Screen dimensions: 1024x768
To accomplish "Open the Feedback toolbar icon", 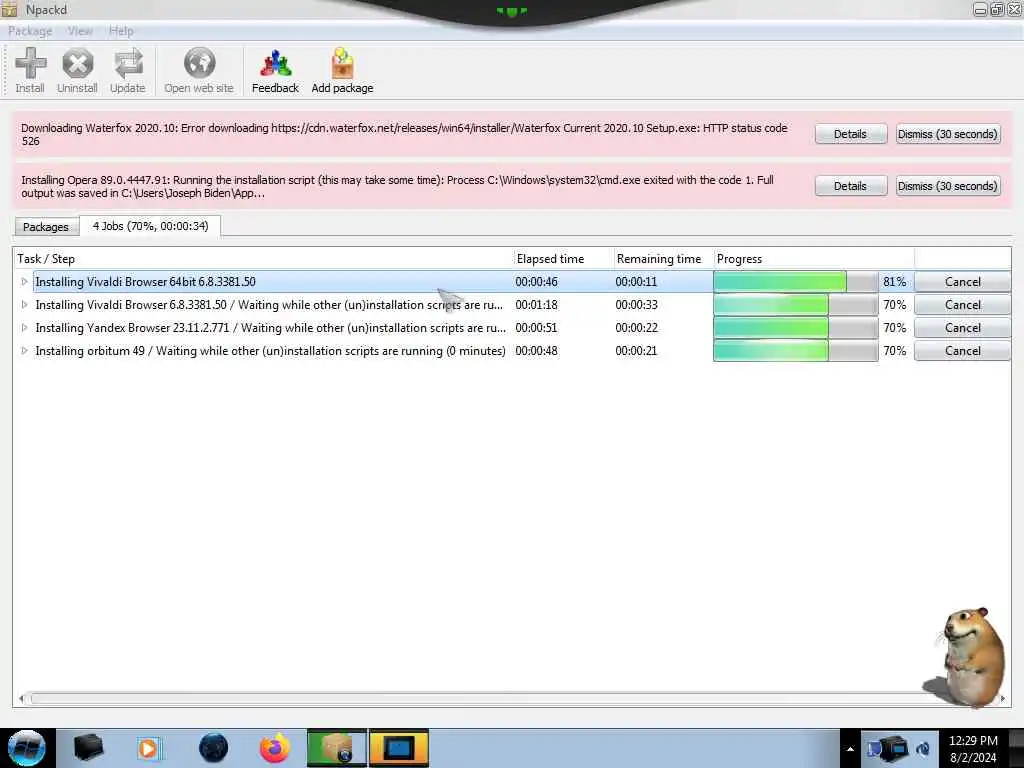I will (x=275, y=71).
